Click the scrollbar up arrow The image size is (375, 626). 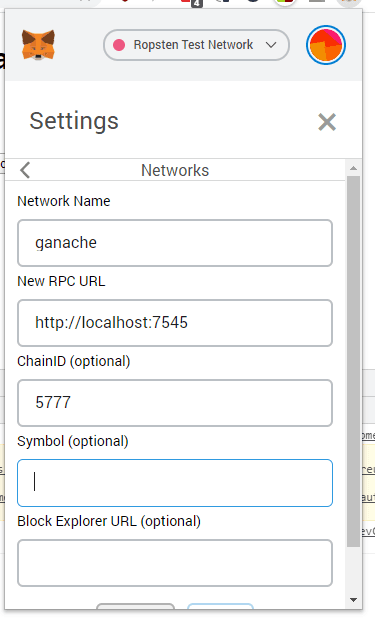(x=353, y=168)
